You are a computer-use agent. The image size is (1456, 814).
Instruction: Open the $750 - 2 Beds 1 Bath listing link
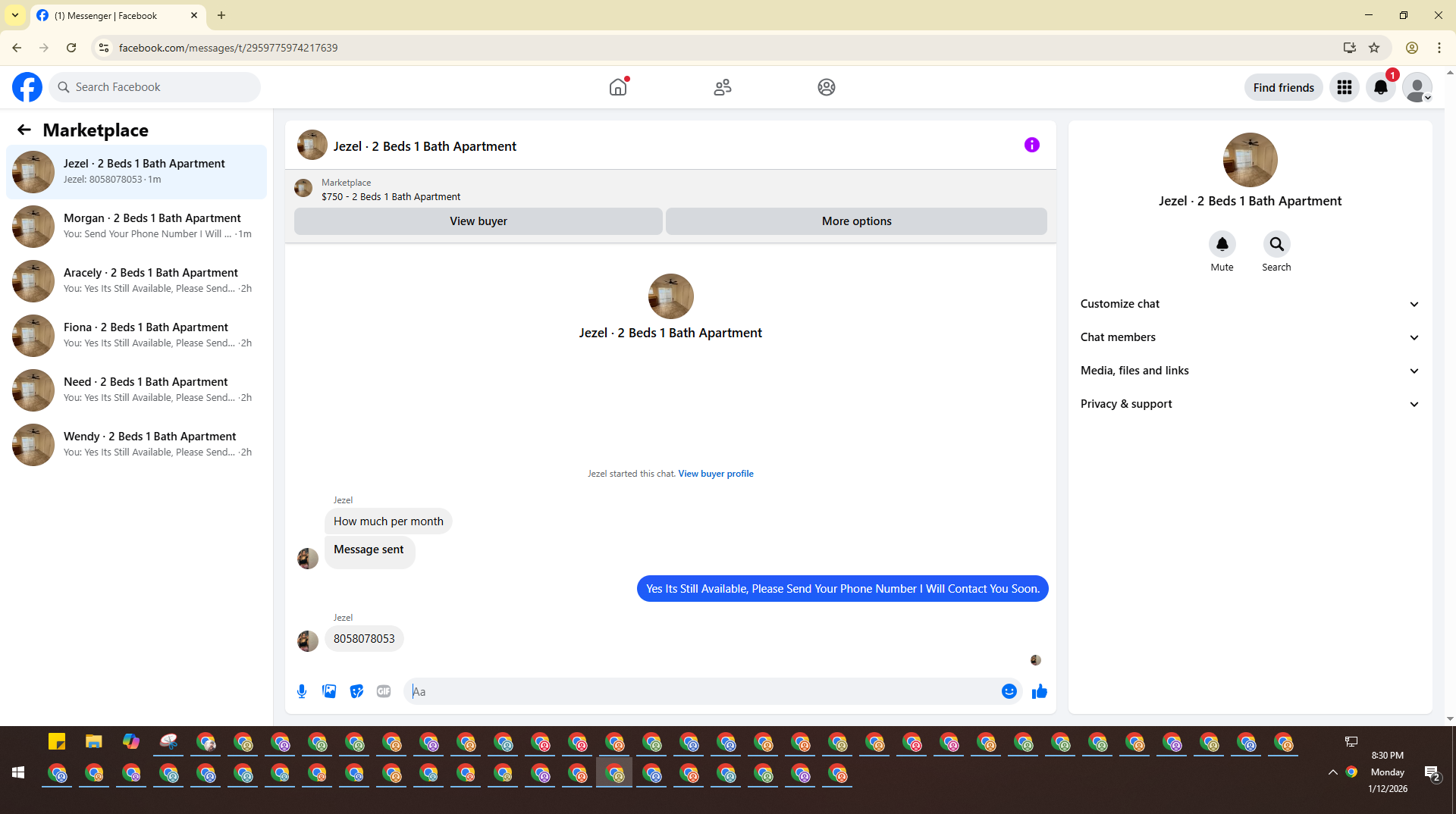coord(391,196)
